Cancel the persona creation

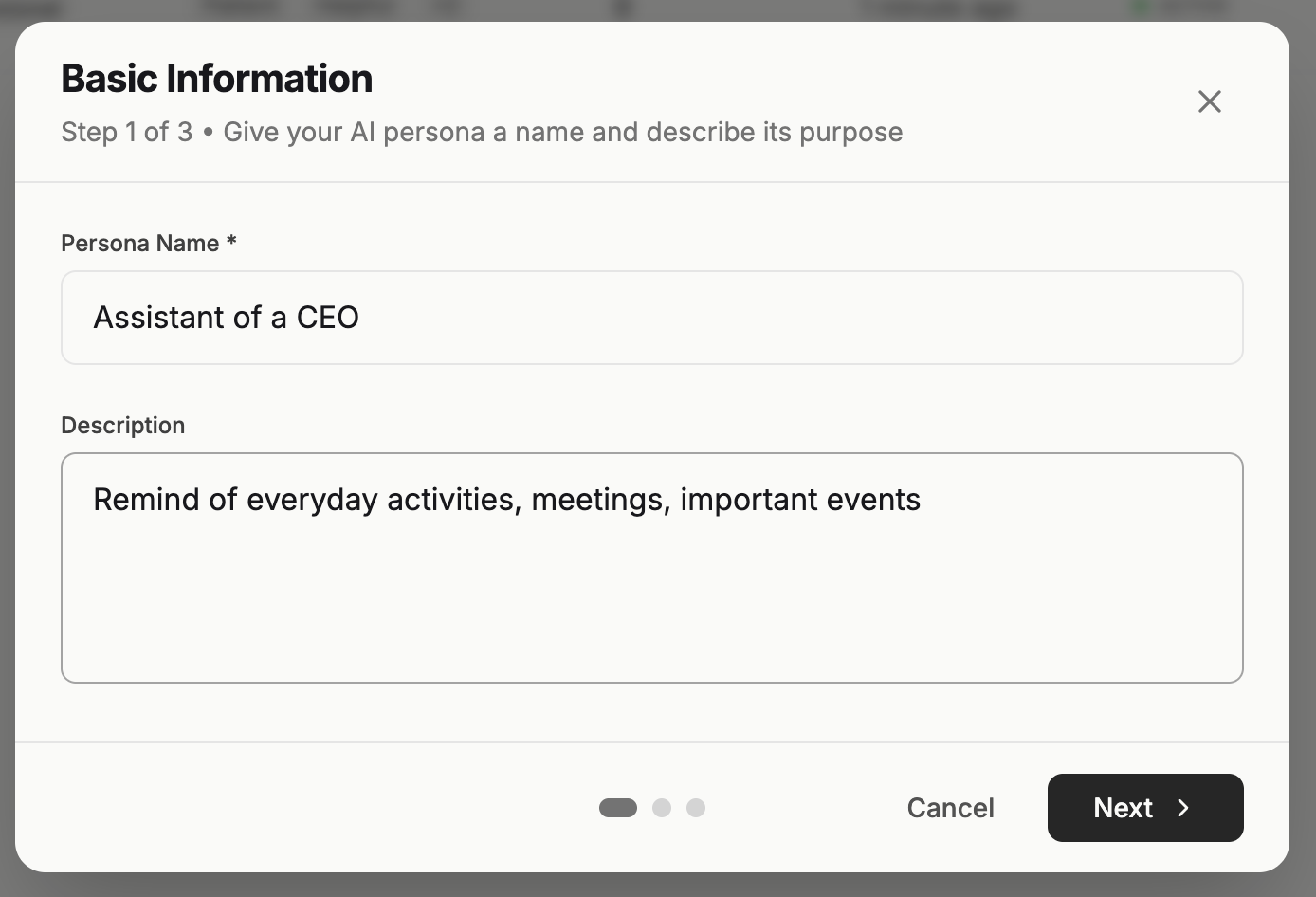(950, 808)
